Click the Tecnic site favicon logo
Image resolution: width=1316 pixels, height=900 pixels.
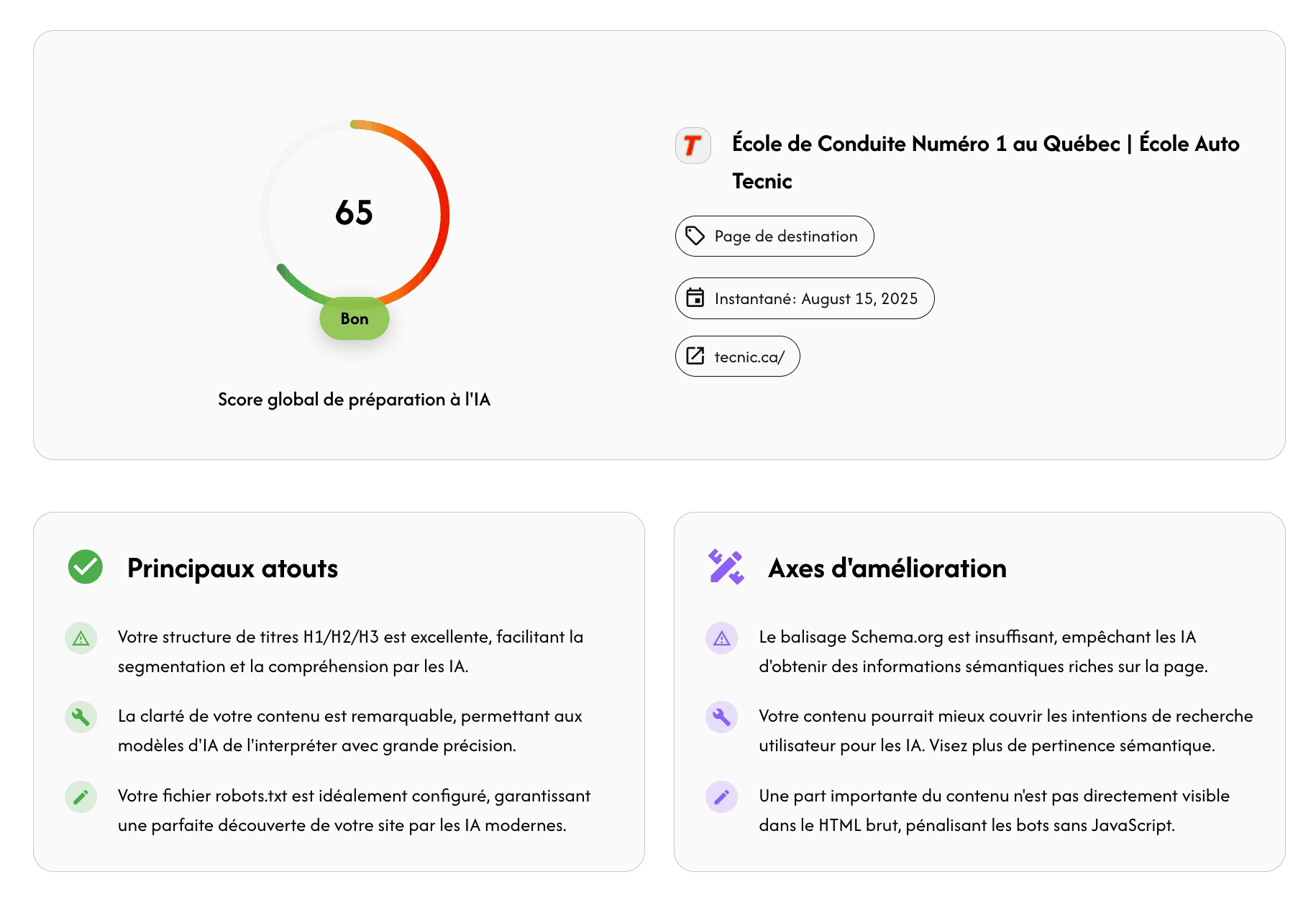(693, 145)
